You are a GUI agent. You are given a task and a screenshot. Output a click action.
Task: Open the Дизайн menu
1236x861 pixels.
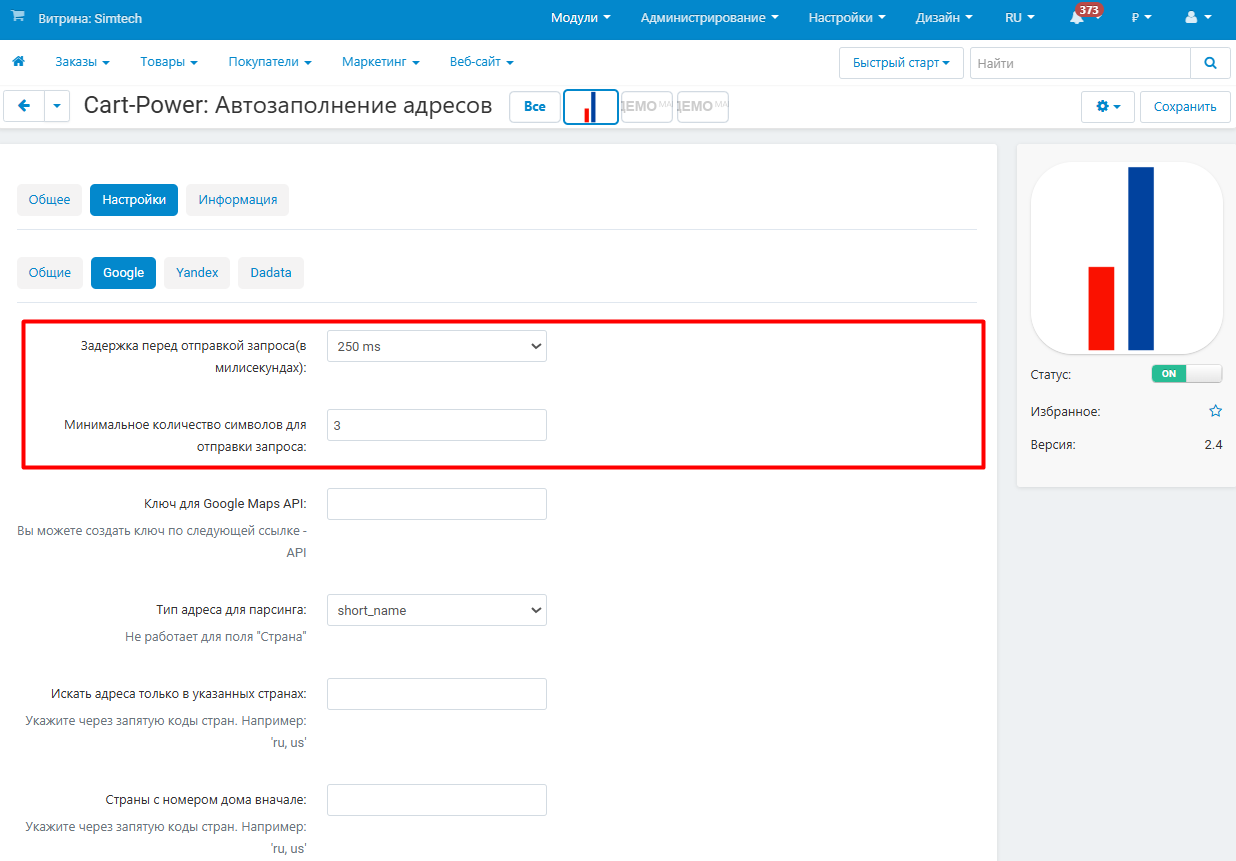coord(944,18)
